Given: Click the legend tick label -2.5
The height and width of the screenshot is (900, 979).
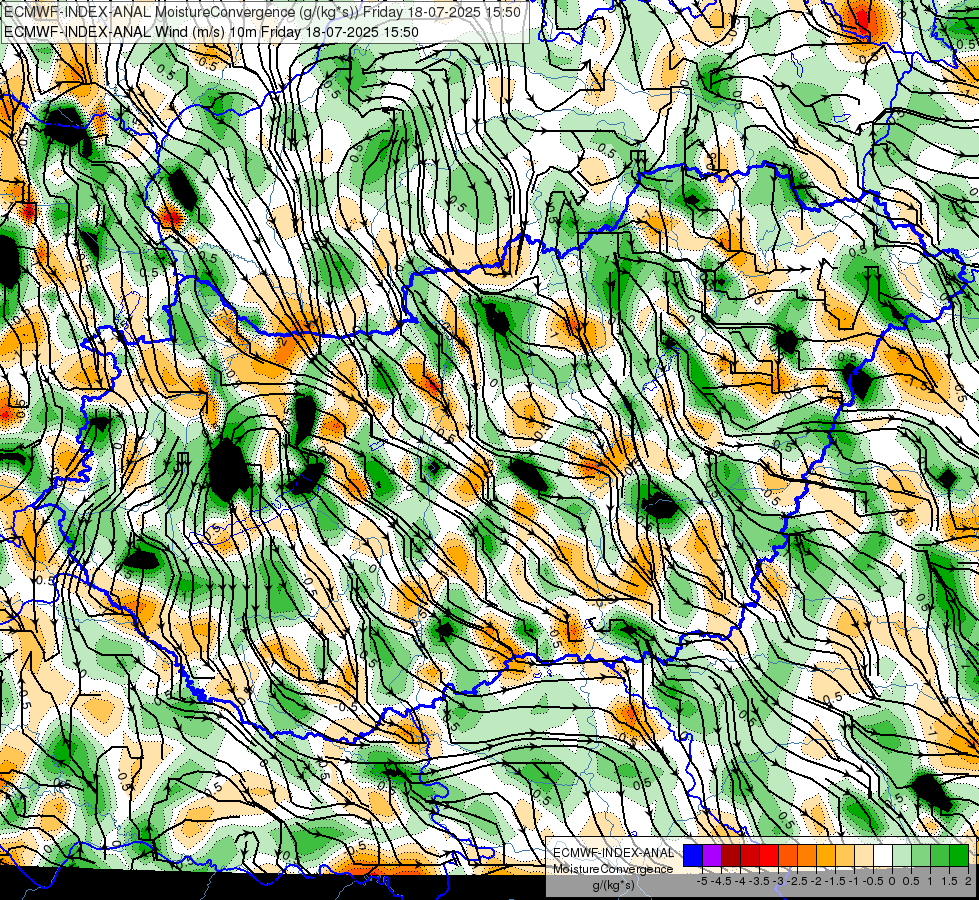Looking at the screenshot, I should pyautogui.click(x=797, y=881).
